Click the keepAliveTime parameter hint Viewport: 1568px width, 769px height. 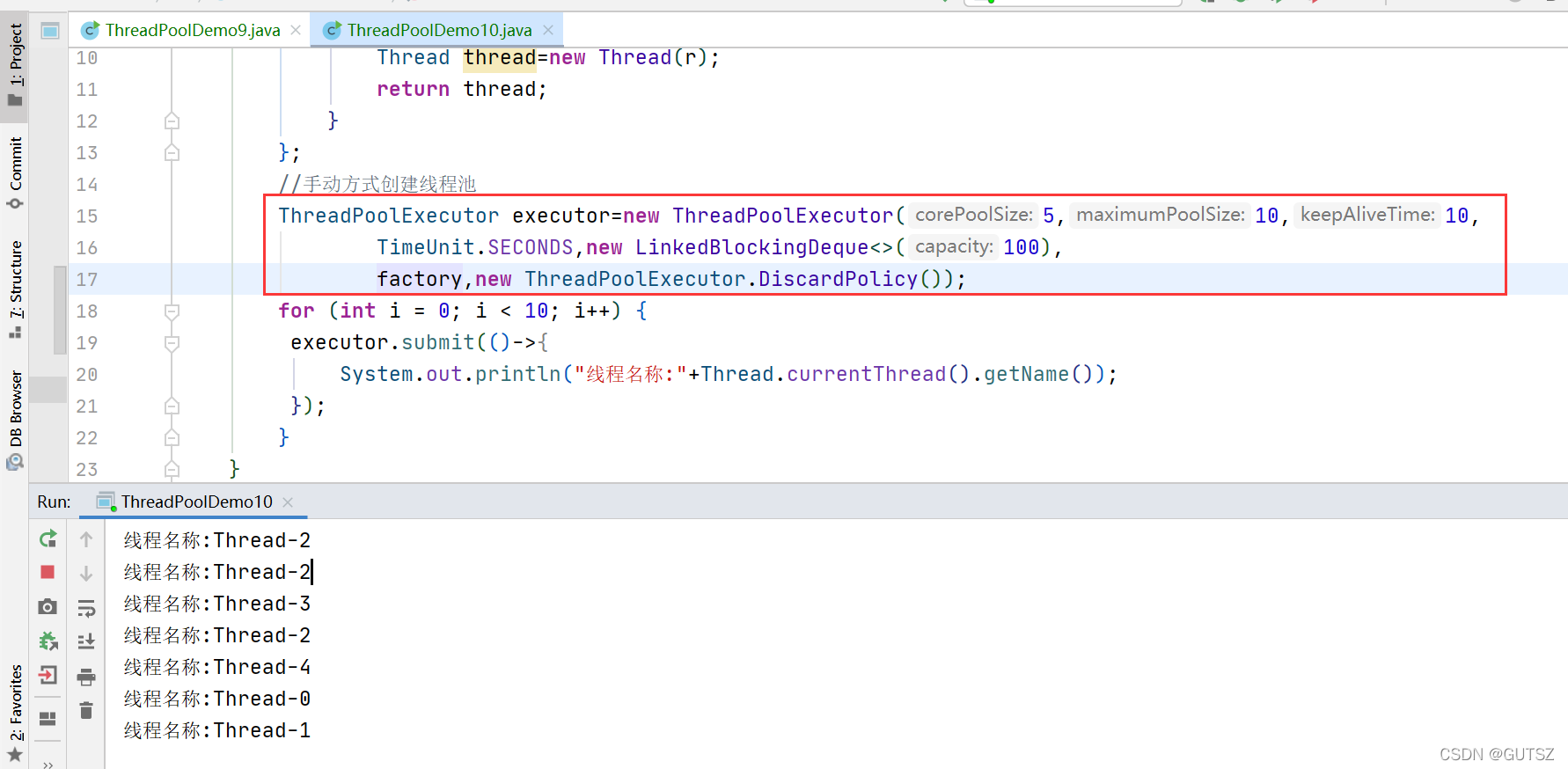coord(1367,215)
